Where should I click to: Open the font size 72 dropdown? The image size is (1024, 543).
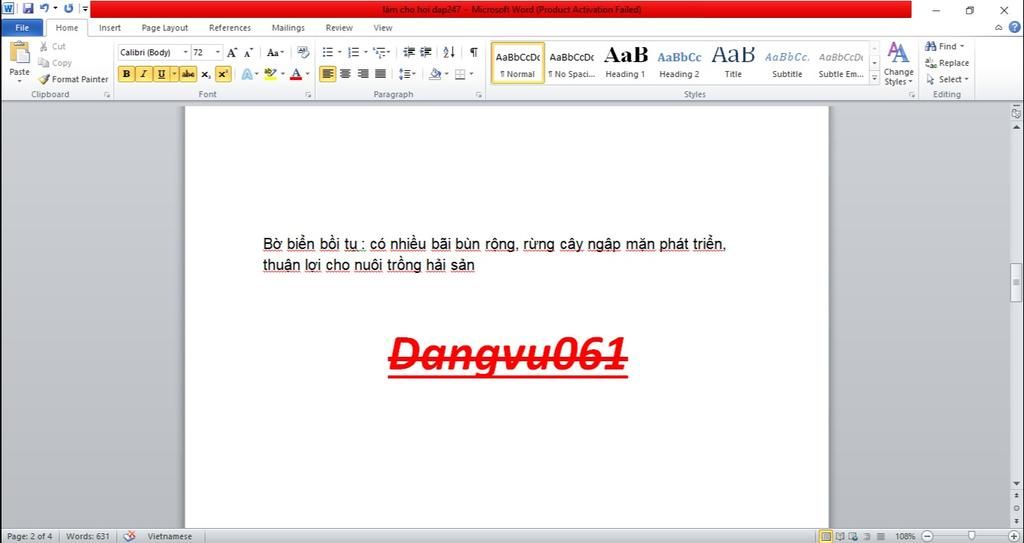218,52
